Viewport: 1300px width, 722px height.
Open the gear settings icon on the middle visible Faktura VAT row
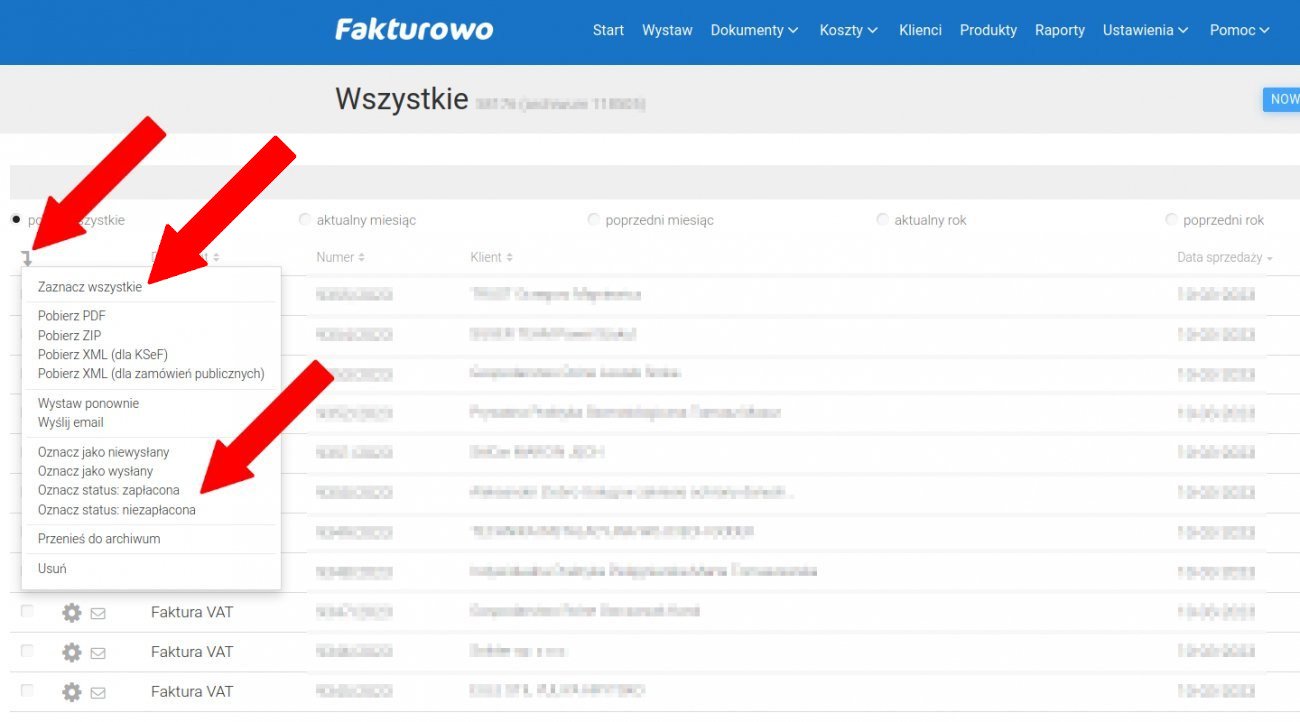pos(72,652)
